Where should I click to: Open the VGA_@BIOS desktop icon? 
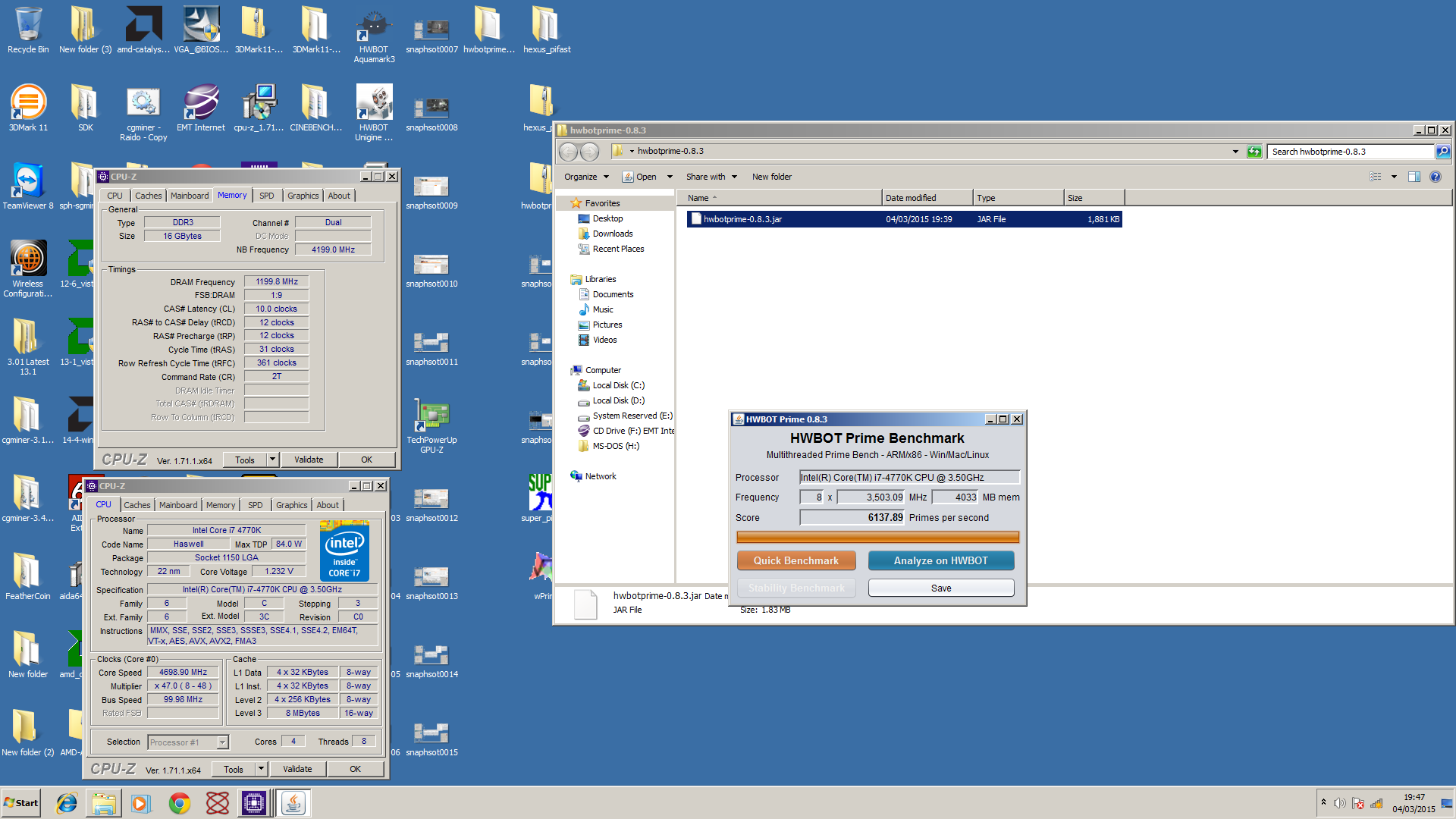(x=201, y=30)
